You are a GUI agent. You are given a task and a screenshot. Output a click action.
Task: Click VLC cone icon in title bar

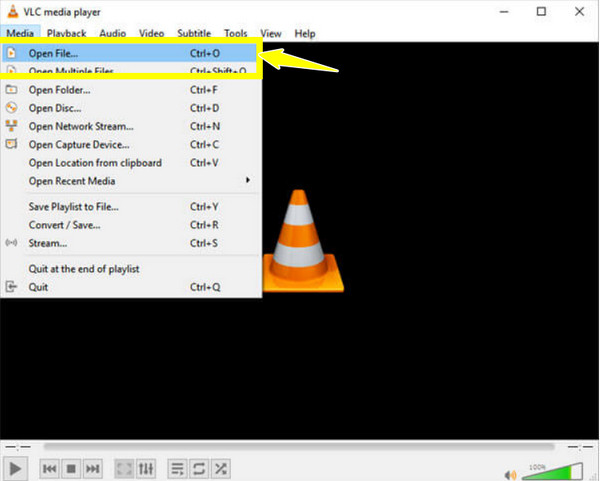point(13,11)
